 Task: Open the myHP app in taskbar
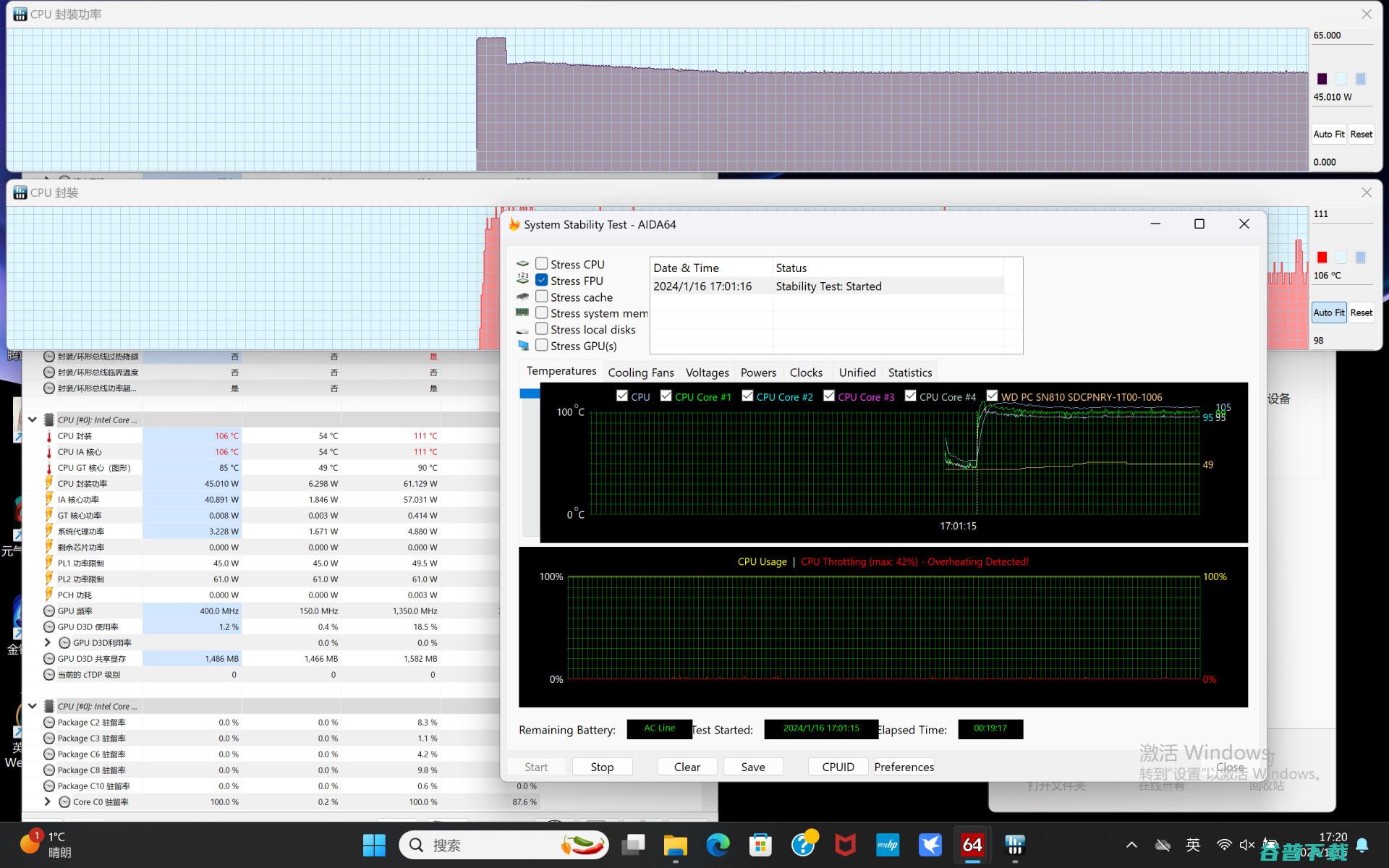(887, 845)
